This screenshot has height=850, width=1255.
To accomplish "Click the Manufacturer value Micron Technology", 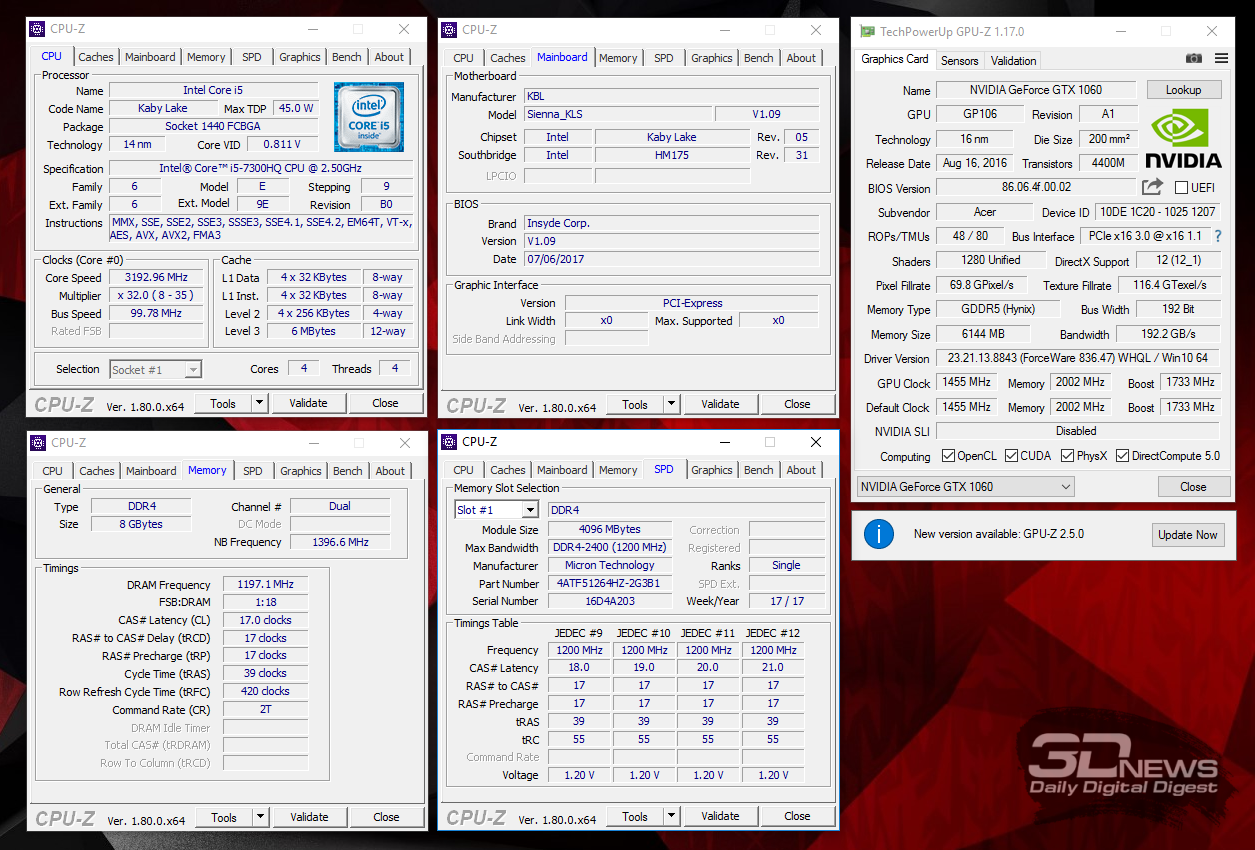I will click(x=610, y=565).
